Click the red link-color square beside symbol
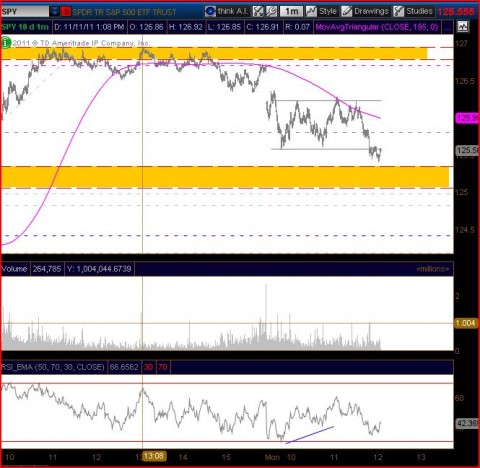This screenshot has height=468, width=480. (x=66, y=12)
